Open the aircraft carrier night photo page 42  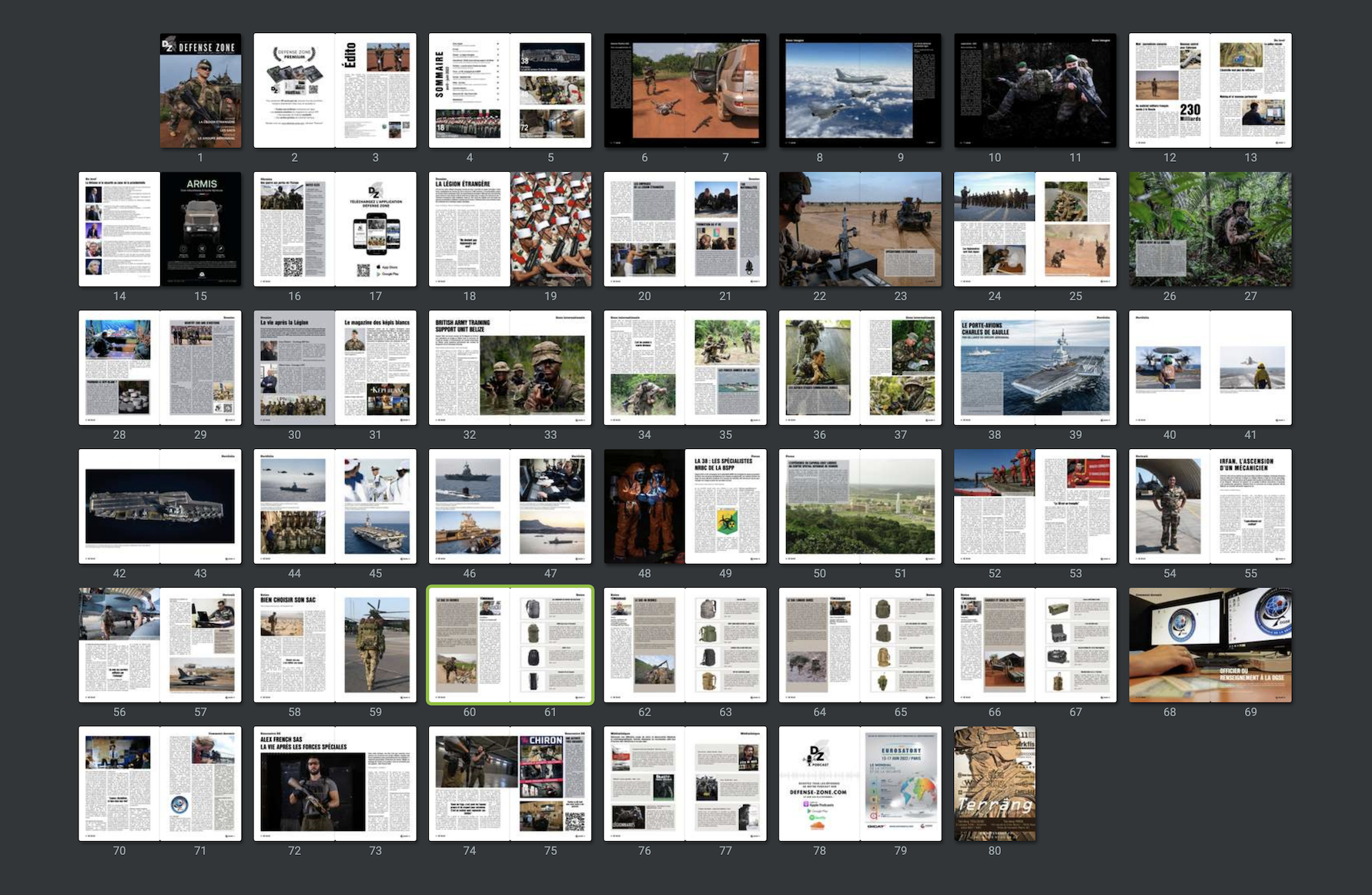click(119, 506)
